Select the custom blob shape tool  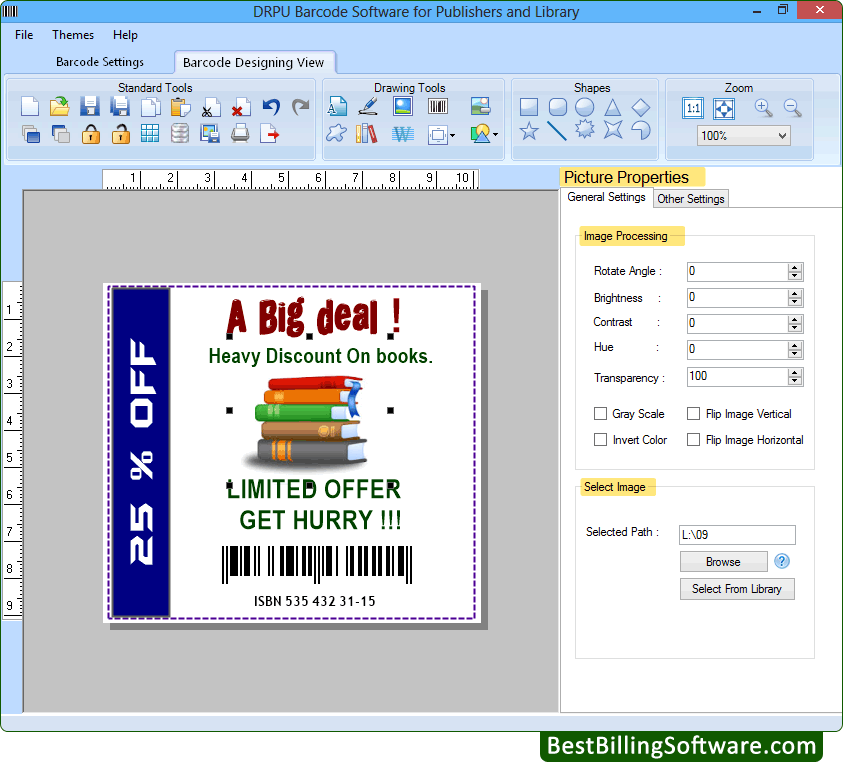337,133
